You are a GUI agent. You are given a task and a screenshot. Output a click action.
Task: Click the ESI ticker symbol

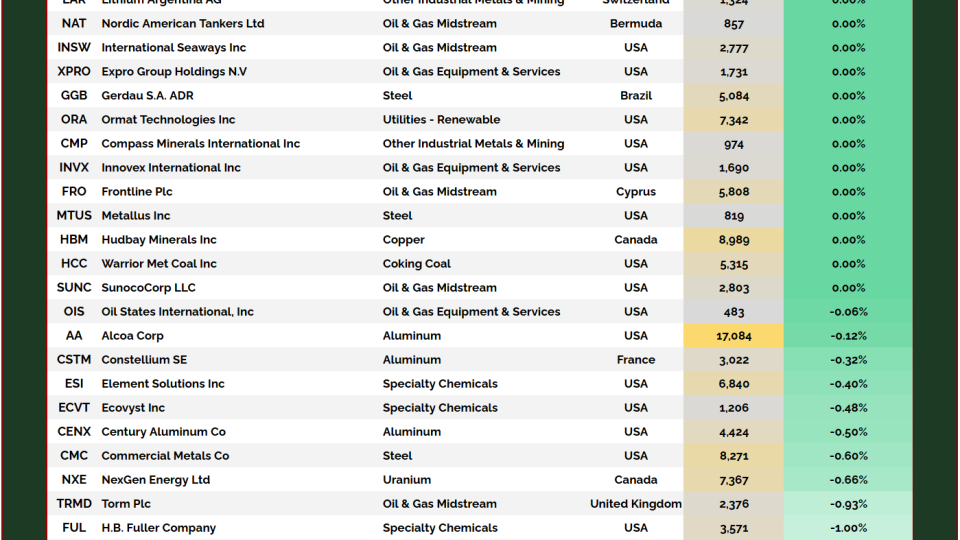point(74,384)
